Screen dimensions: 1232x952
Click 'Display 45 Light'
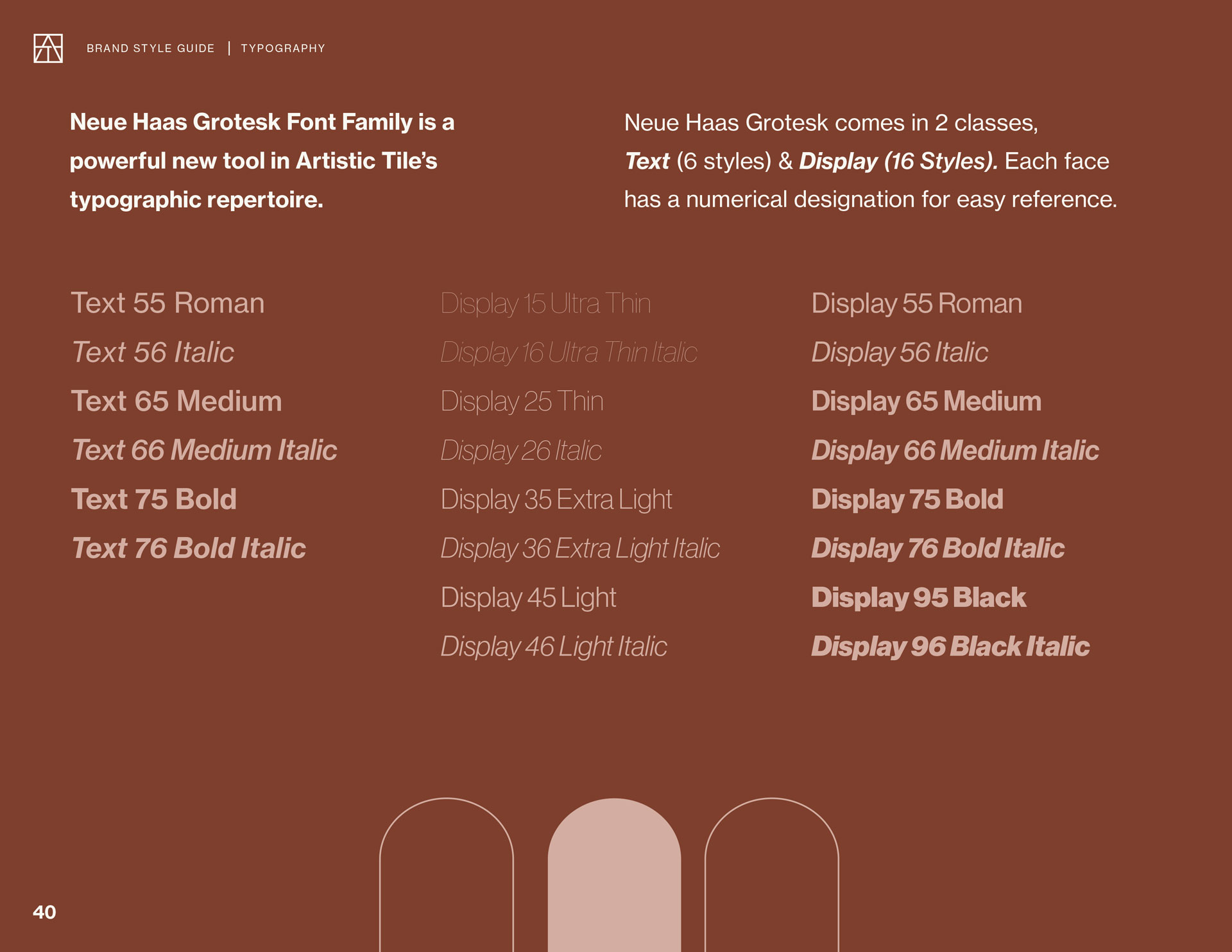(x=529, y=598)
